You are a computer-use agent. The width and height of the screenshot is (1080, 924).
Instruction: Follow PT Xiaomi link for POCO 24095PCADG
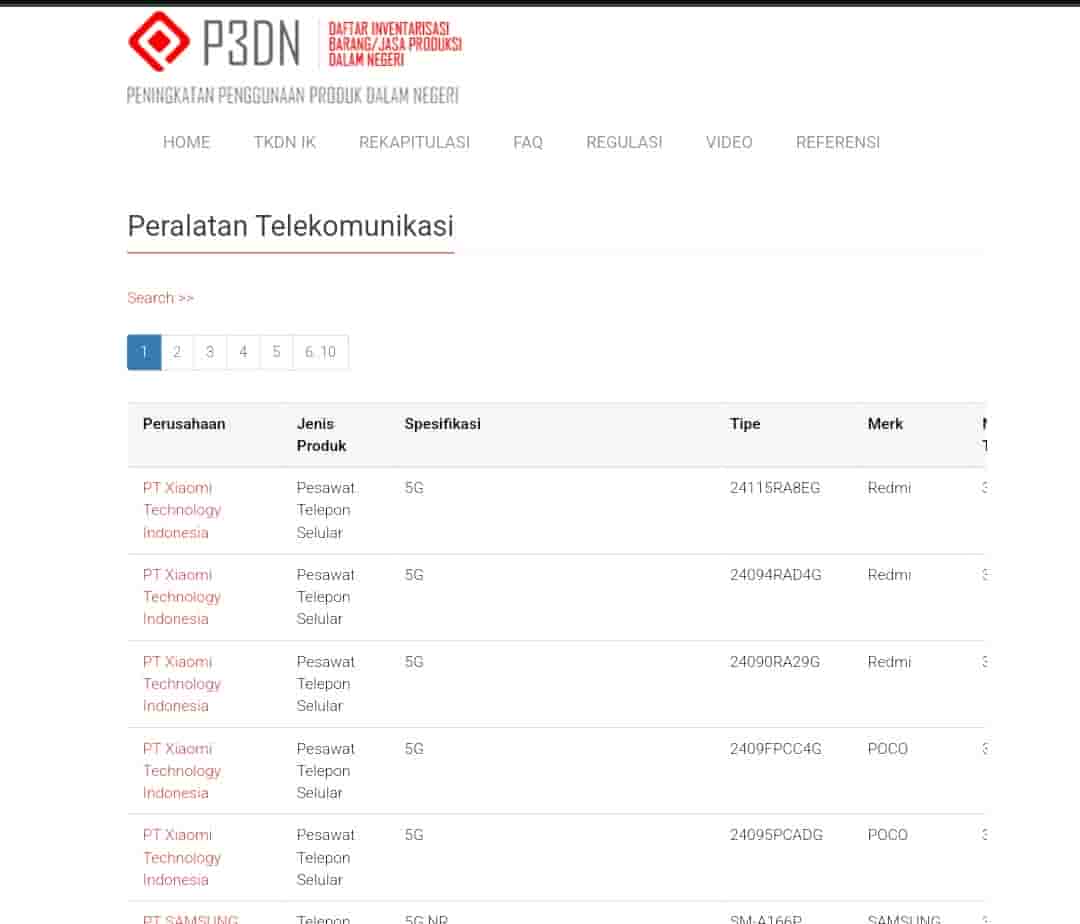181,858
